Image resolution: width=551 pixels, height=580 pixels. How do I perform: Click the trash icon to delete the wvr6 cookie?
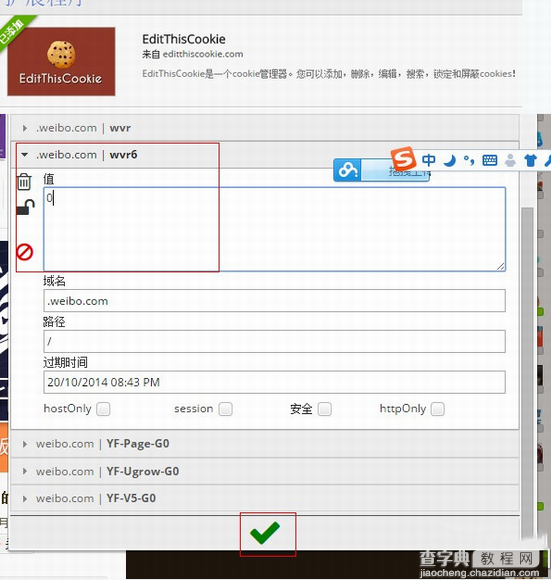[24, 182]
